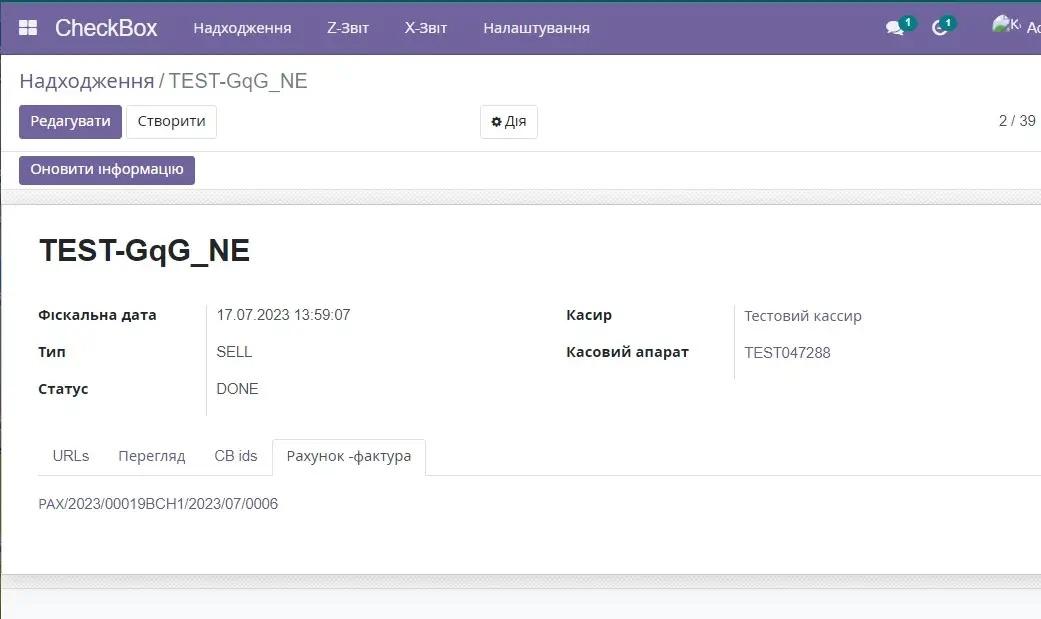Open the Налаштування menu

tap(536, 28)
